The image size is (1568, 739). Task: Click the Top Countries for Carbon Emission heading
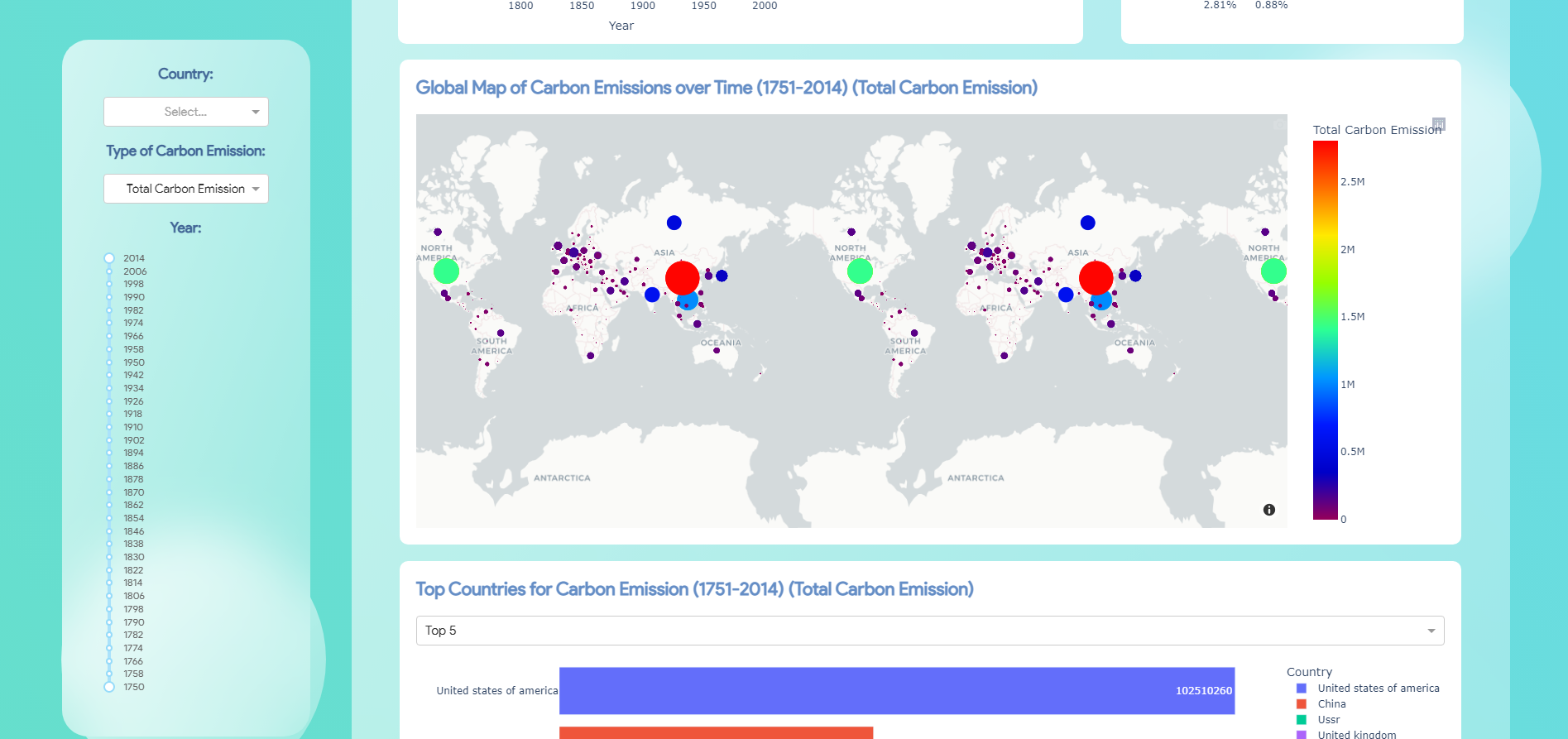tap(694, 589)
